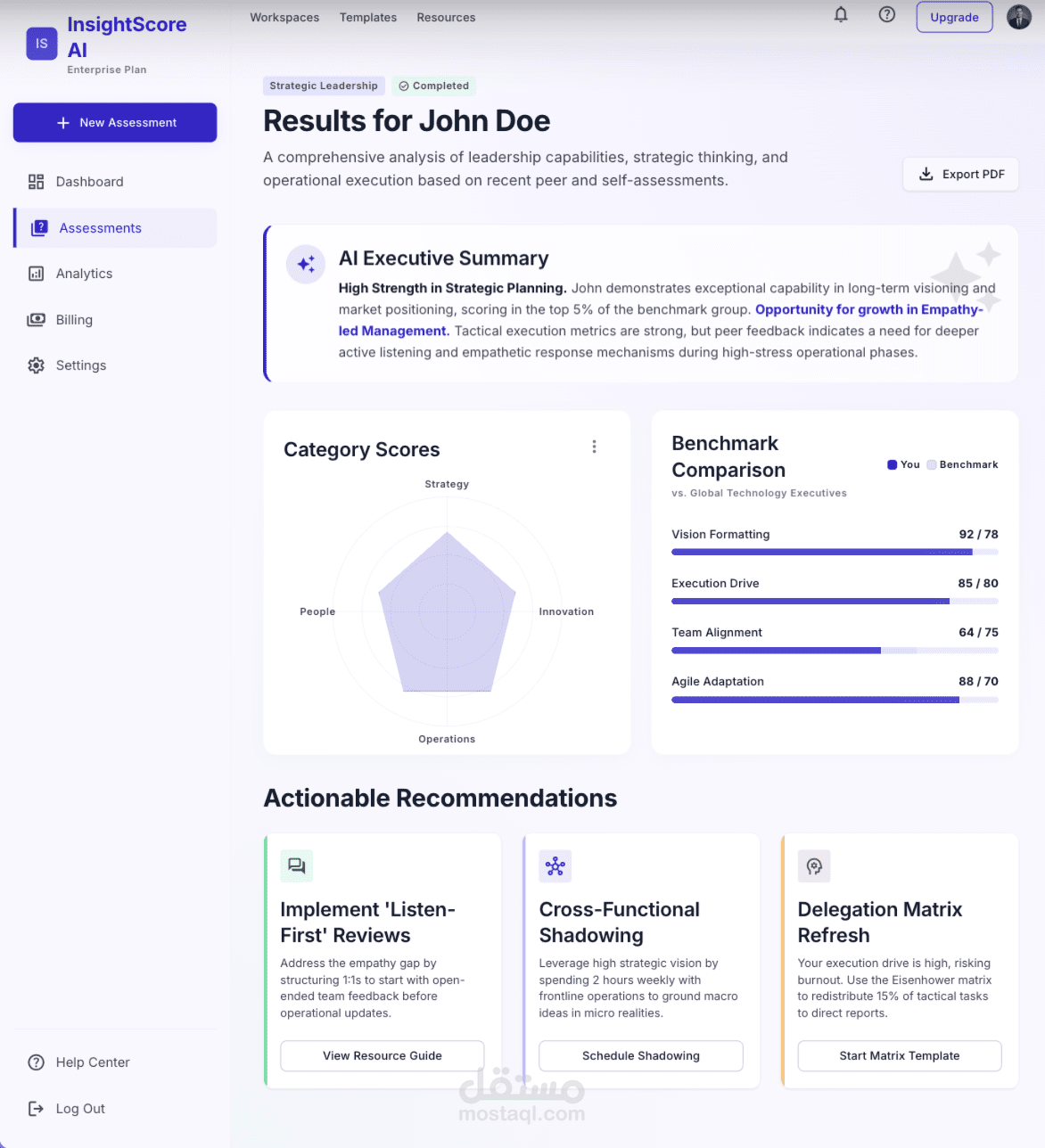This screenshot has width=1045, height=1148.
Task: Click the Innovation axis label
Action: point(566,611)
